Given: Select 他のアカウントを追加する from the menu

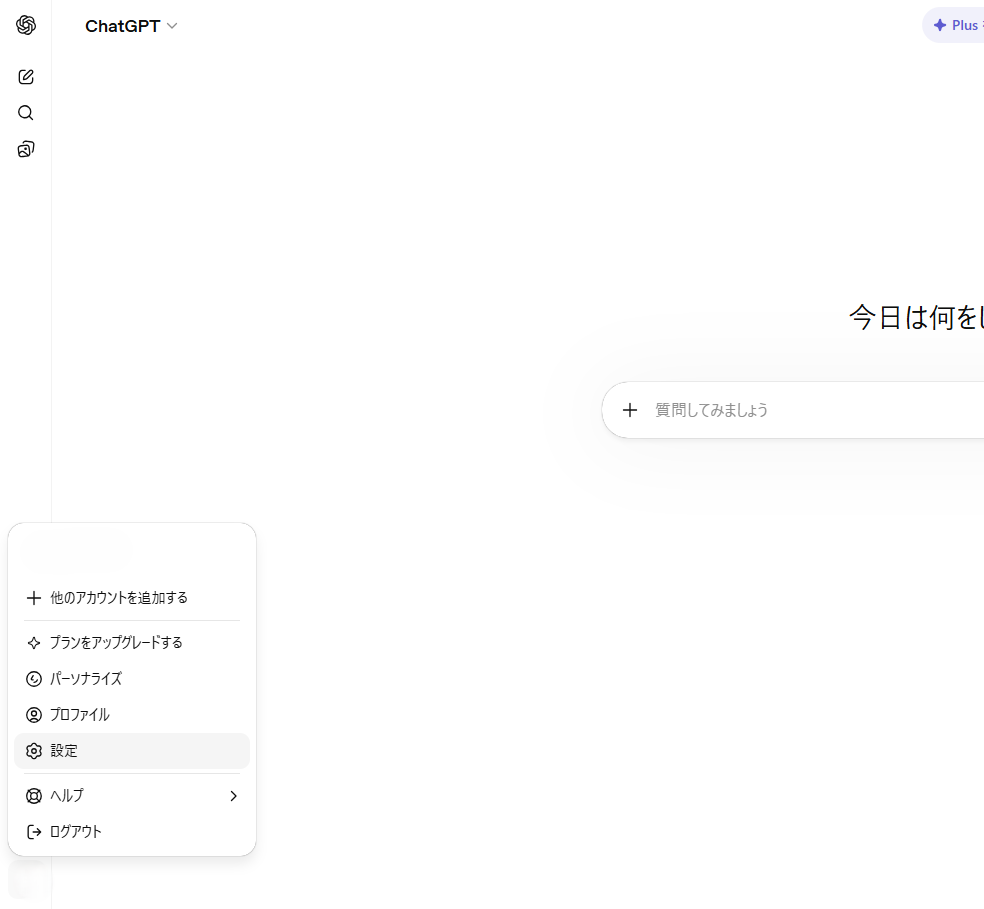Looking at the screenshot, I should click(x=119, y=598).
